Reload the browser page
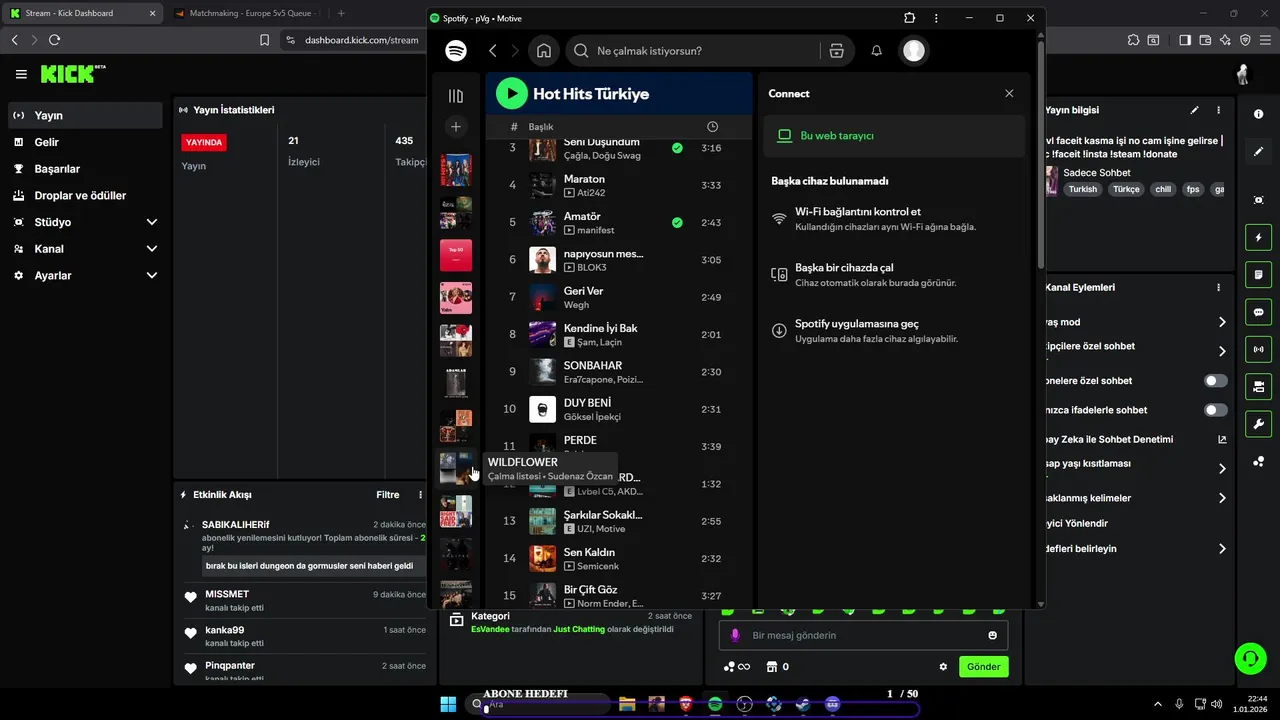Screen dimensions: 1280x720 (x=54, y=40)
